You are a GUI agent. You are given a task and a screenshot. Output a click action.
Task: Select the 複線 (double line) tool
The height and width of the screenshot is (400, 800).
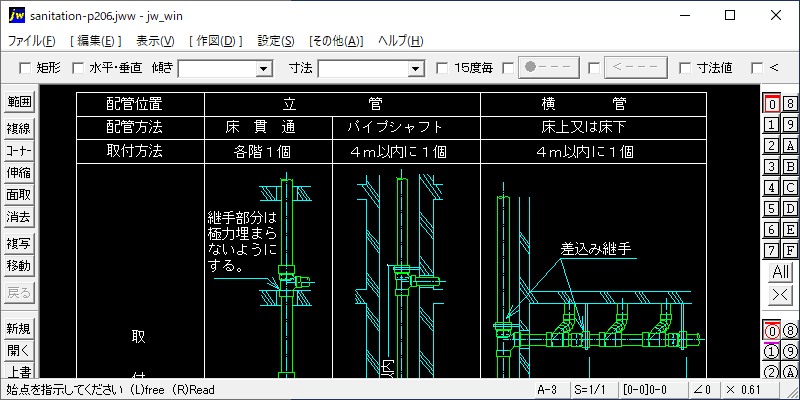pyautogui.click(x=19, y=129)
